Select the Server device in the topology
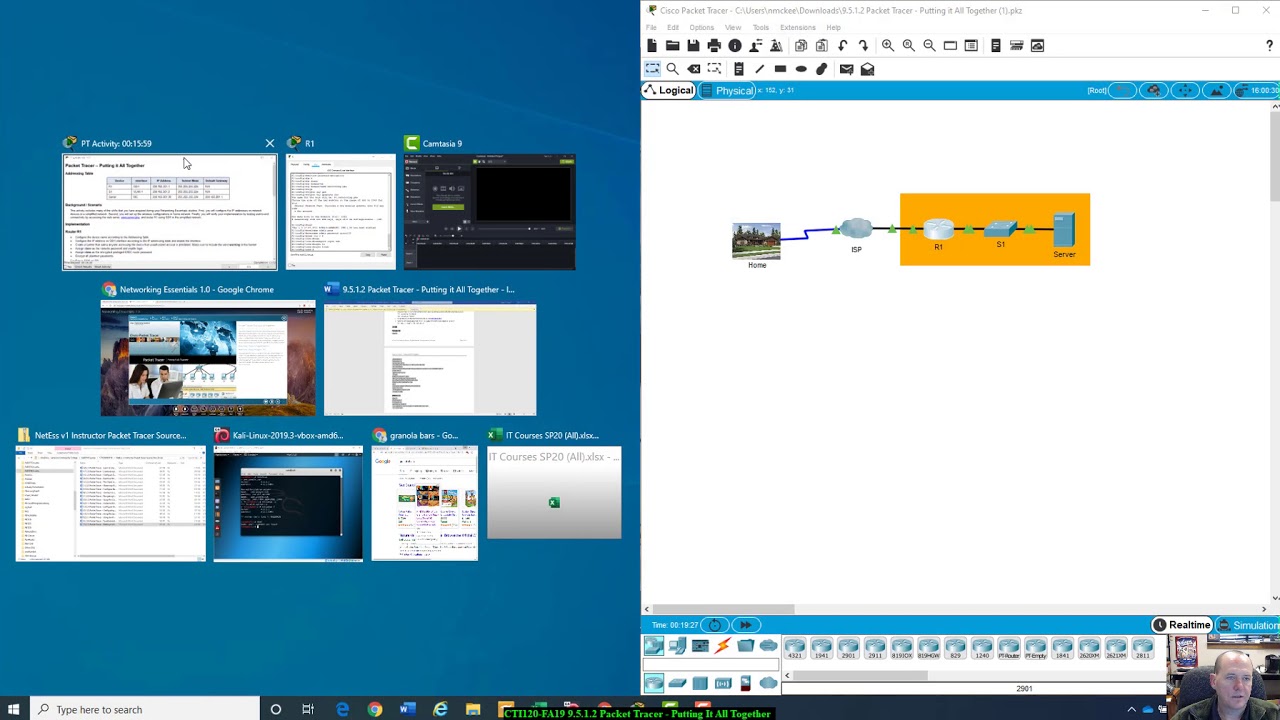The image size is (1280, 720). coord(1064,235)
